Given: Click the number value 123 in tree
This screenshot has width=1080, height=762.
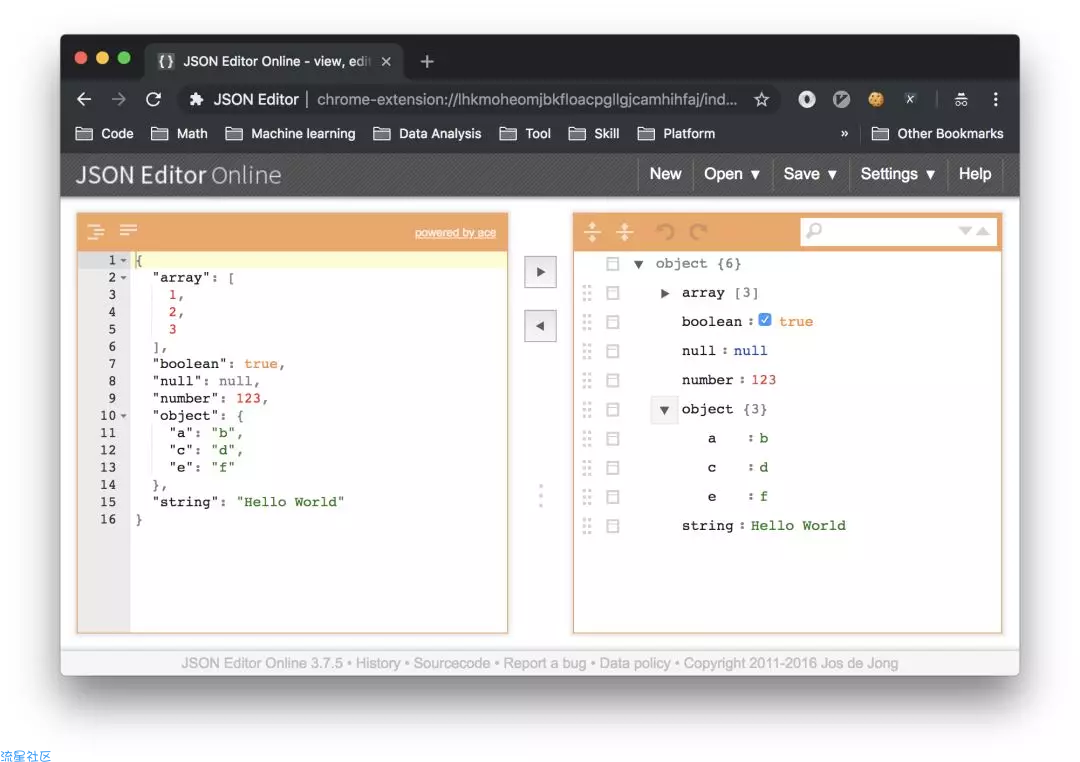Looking at the screenshot, I should (x=763, y=380).
